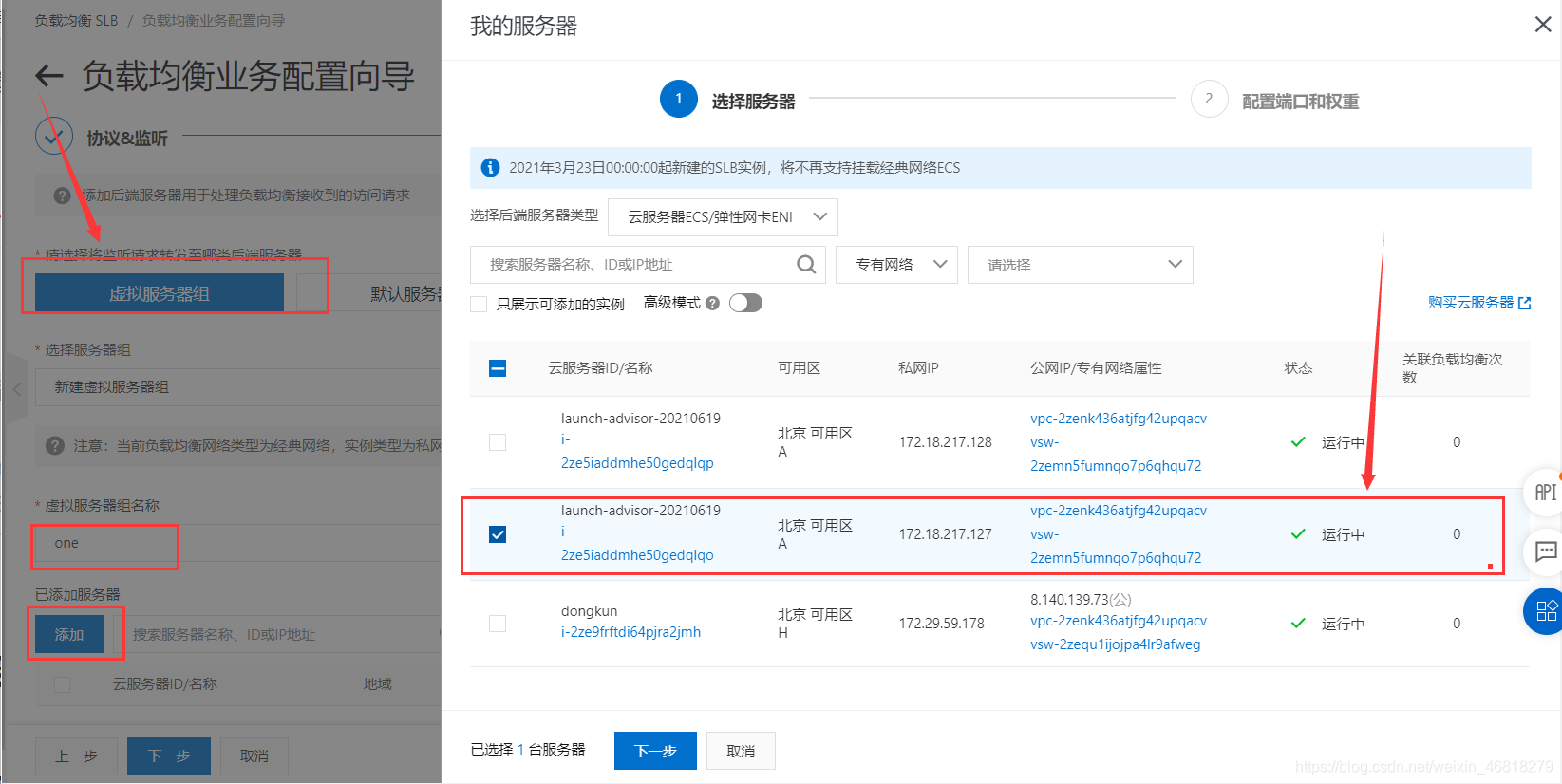Open the 新建虚拟服务器组 dropdown in background page
1562x784 pixels.
pyautogui.click(x=238, y=387)
